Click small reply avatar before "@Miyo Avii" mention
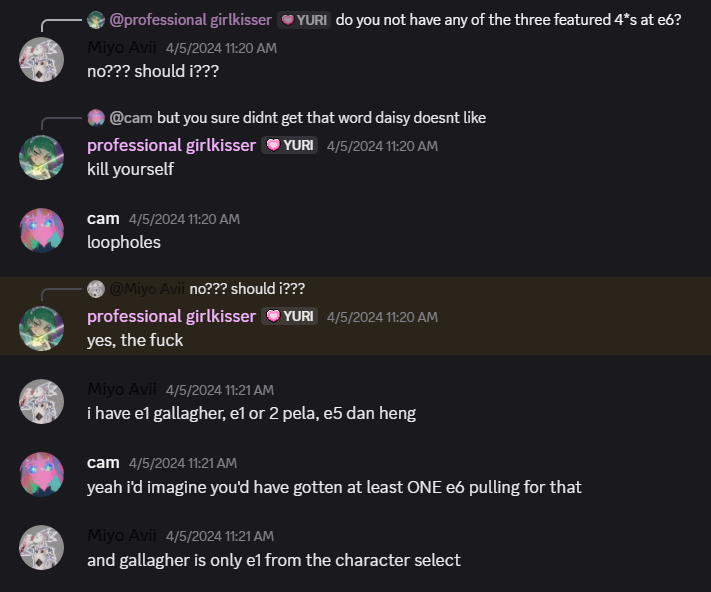 point(96,289)
